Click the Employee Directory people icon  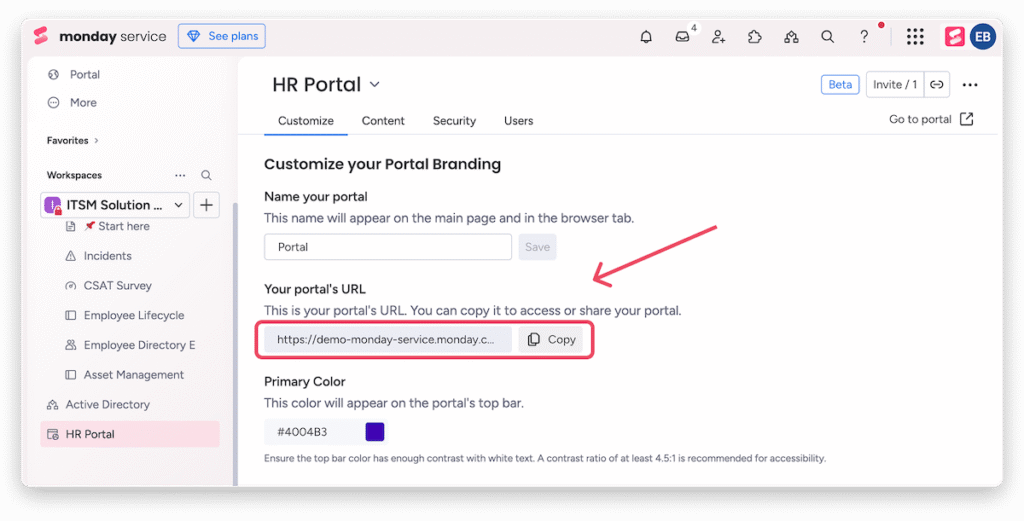tap(71, 345)
